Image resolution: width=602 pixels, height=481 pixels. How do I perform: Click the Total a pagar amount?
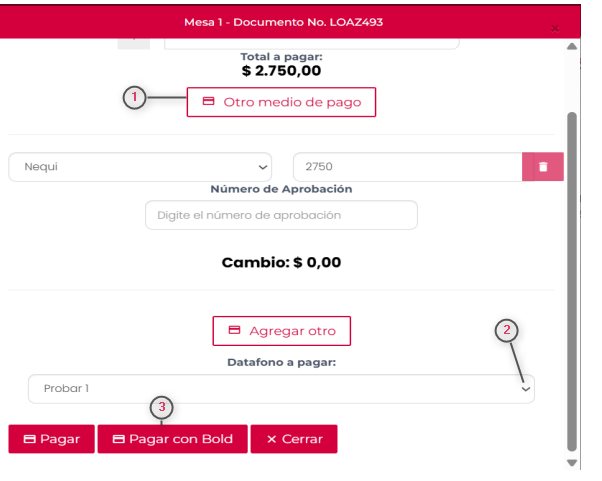click(x=281, y=72)
